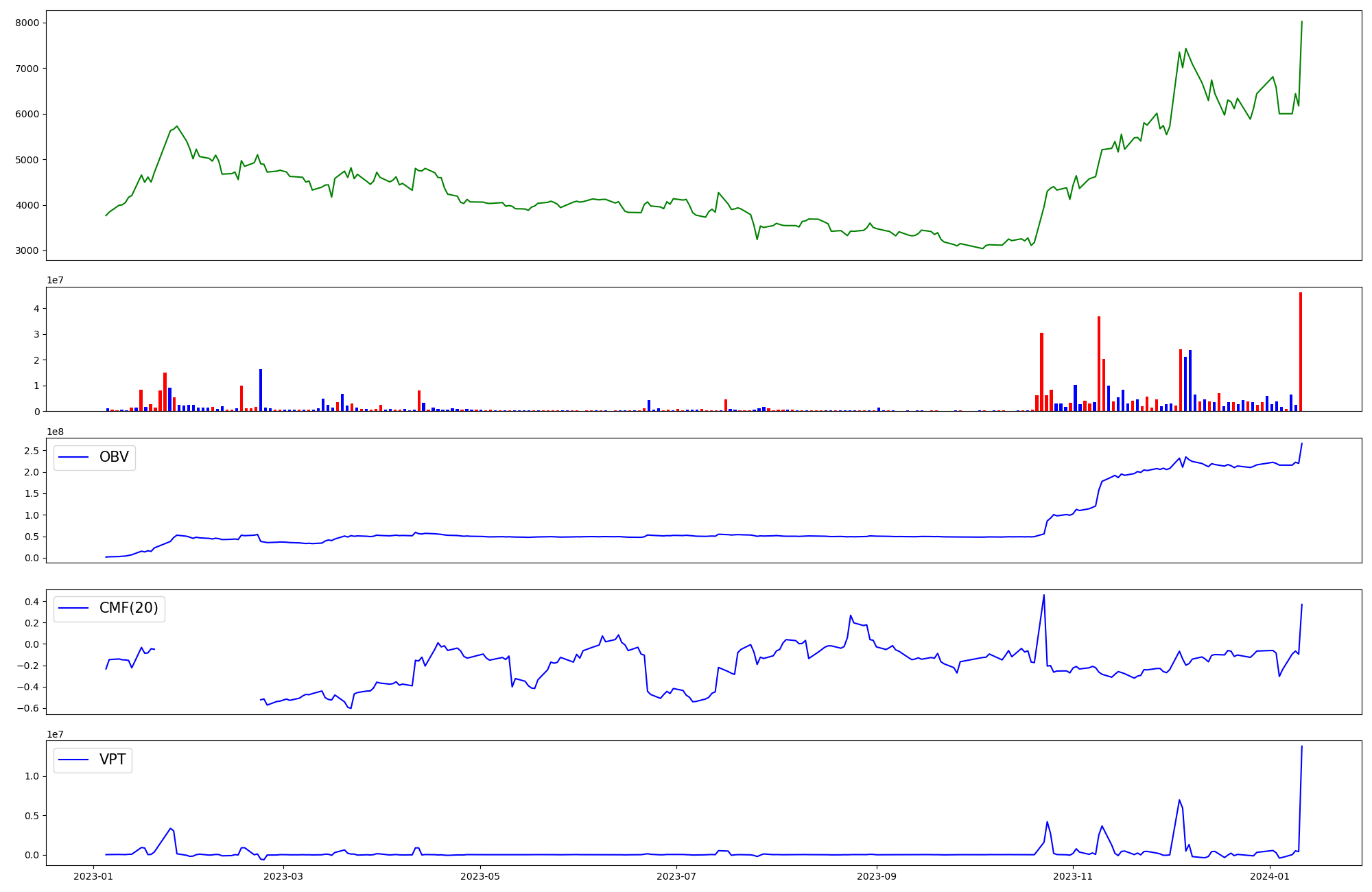Click the blue line sample in OBV legend
Screen dimensions: 1372x892
click(73, 457)
